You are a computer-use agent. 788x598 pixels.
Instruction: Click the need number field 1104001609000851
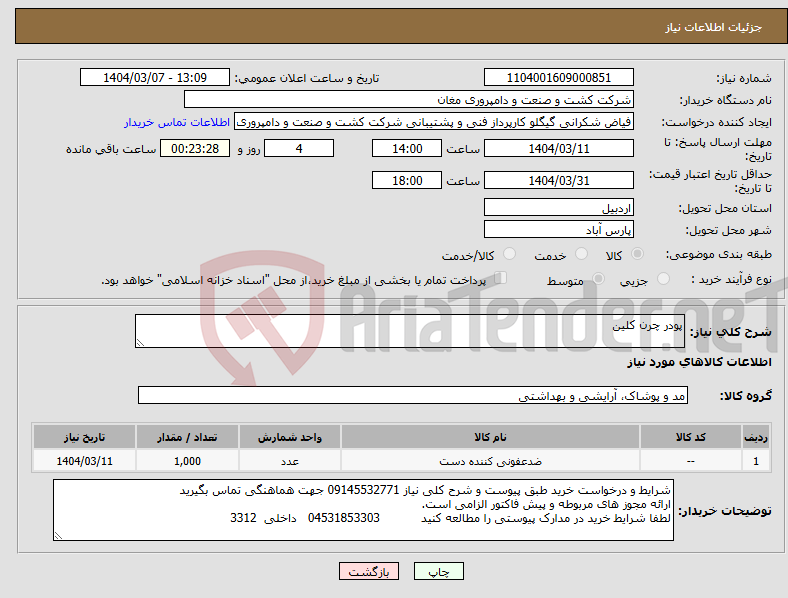coord(558,77)
